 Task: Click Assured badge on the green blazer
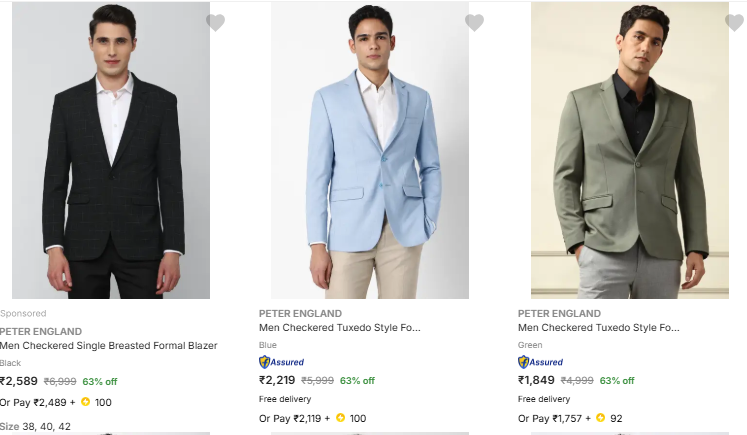pos(540,362)
